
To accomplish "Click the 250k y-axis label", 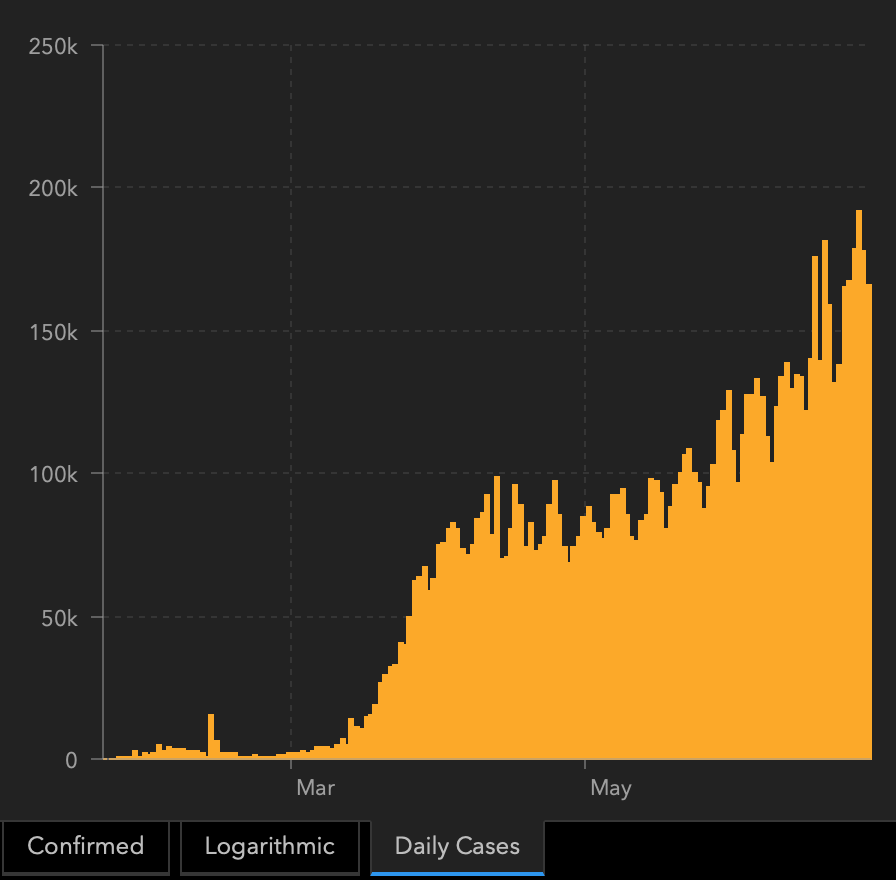I will pyautogui.click(x=53, y=46).
